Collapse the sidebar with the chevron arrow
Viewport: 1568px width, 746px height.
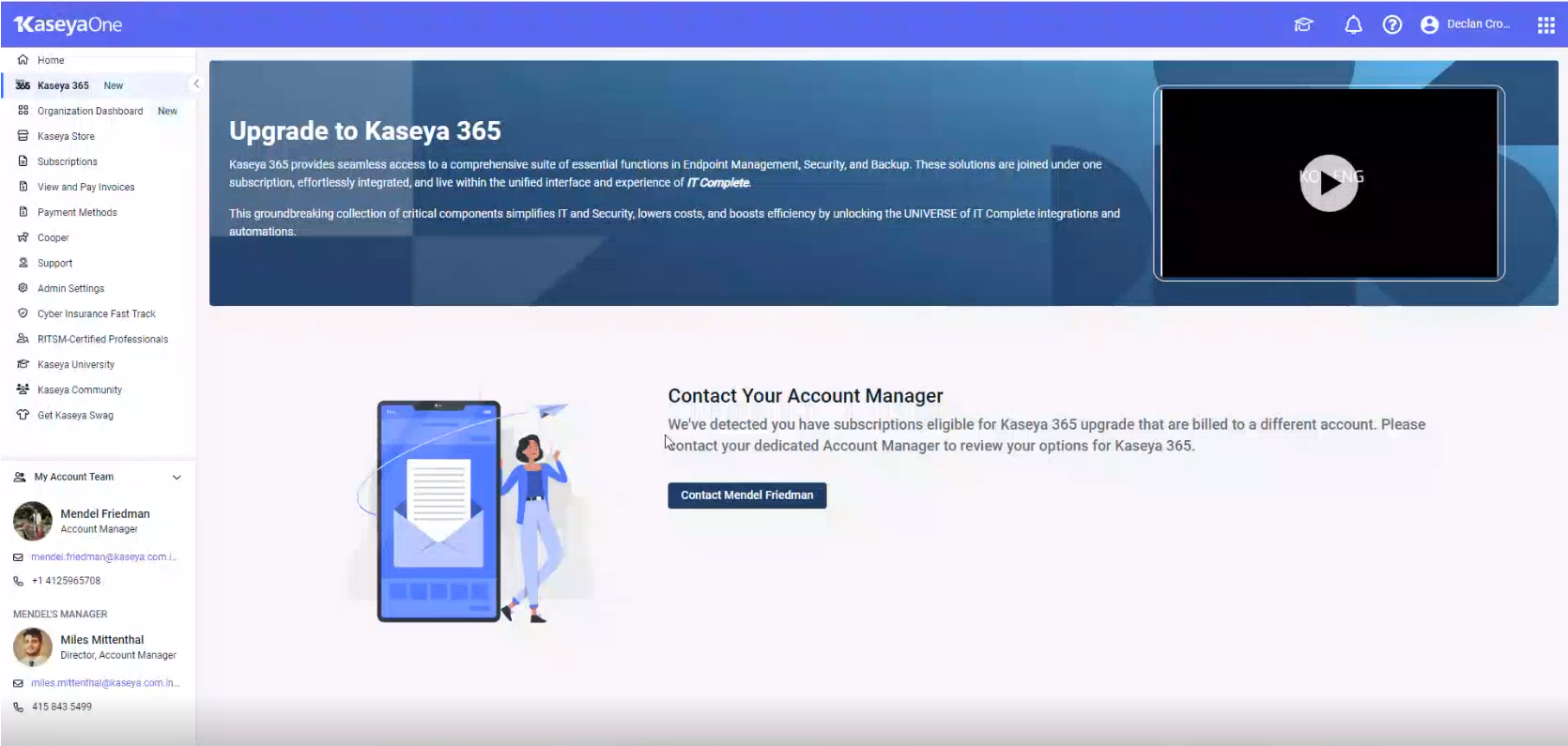point(196,84)
